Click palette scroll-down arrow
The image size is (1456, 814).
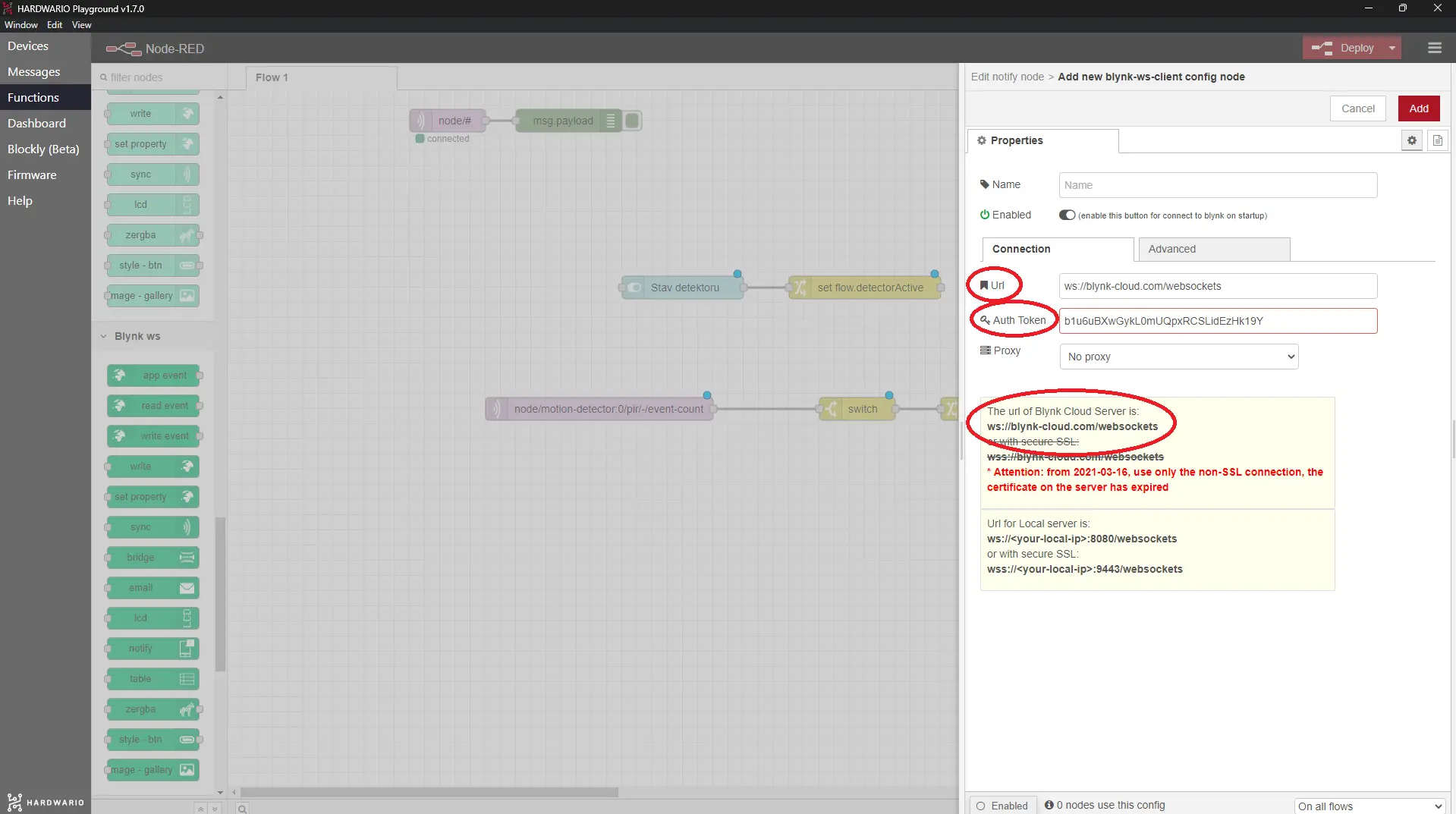pyautogui.click(x=220, y=792)
